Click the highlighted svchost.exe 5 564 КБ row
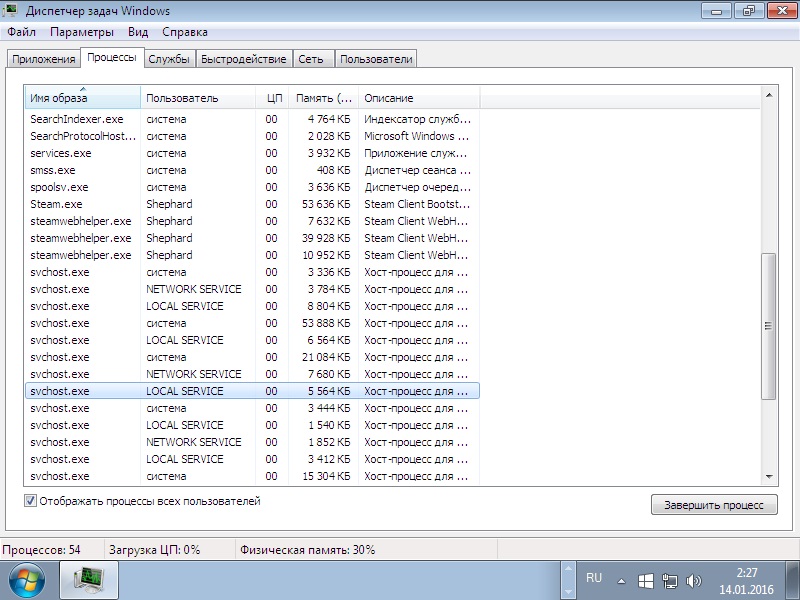800x600 pixels. 252,391
